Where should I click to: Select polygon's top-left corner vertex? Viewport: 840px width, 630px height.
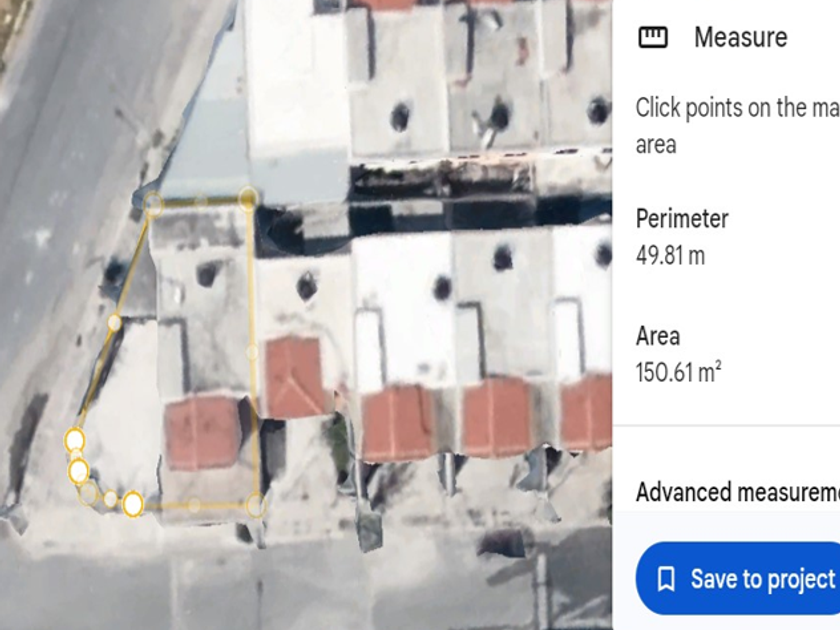(x=153, y=204)
